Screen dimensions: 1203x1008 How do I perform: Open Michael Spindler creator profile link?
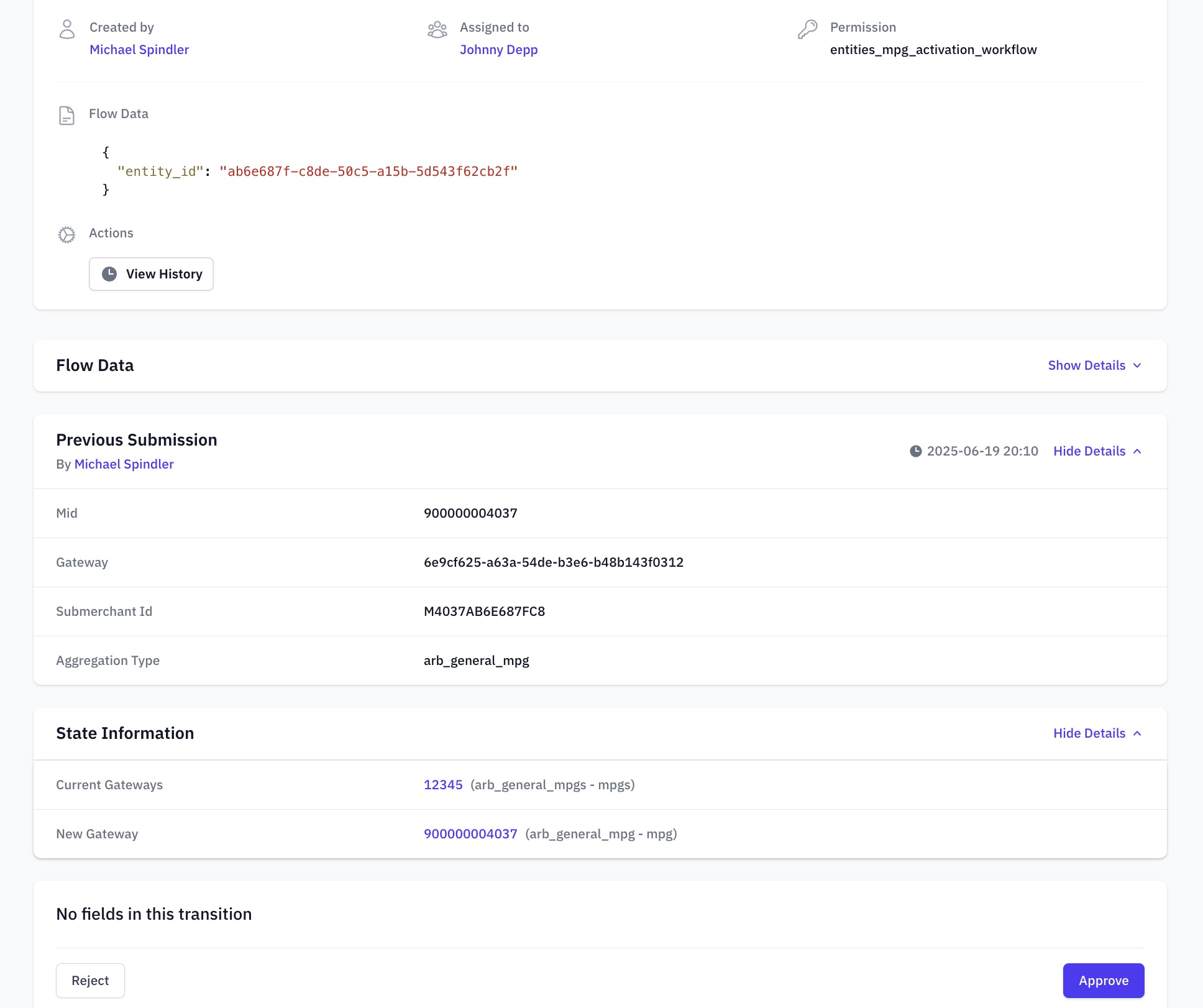click(x=139, y=50)
